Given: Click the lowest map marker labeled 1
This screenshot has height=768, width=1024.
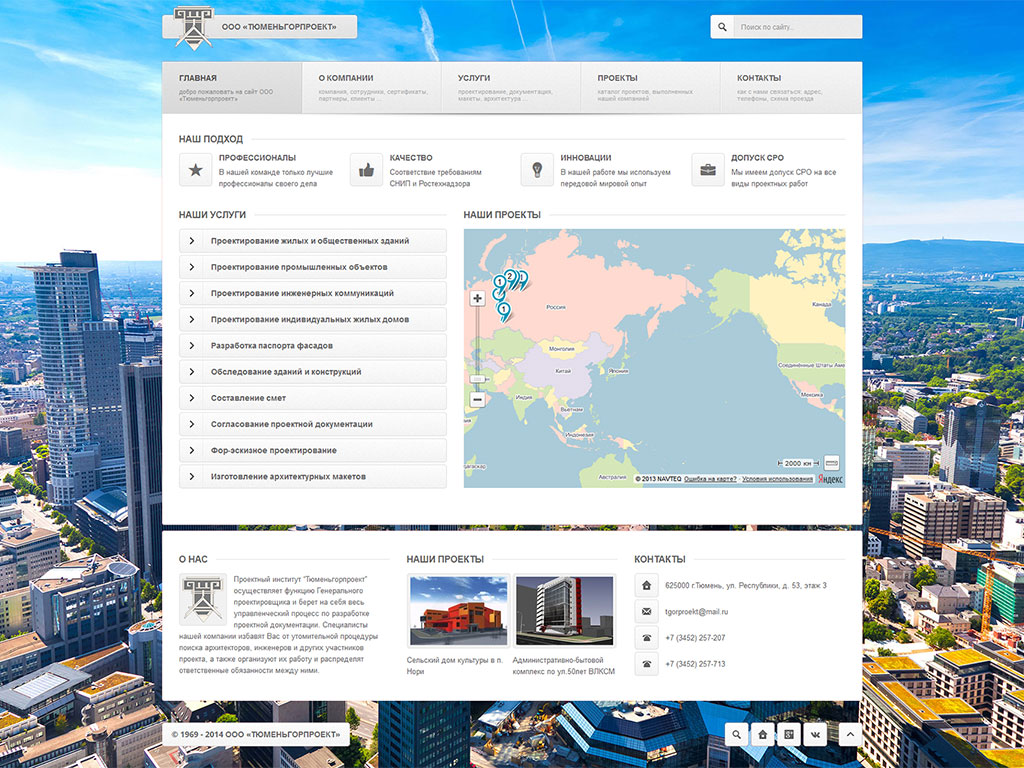Looking at the screenshot, I should pos(504,312).
